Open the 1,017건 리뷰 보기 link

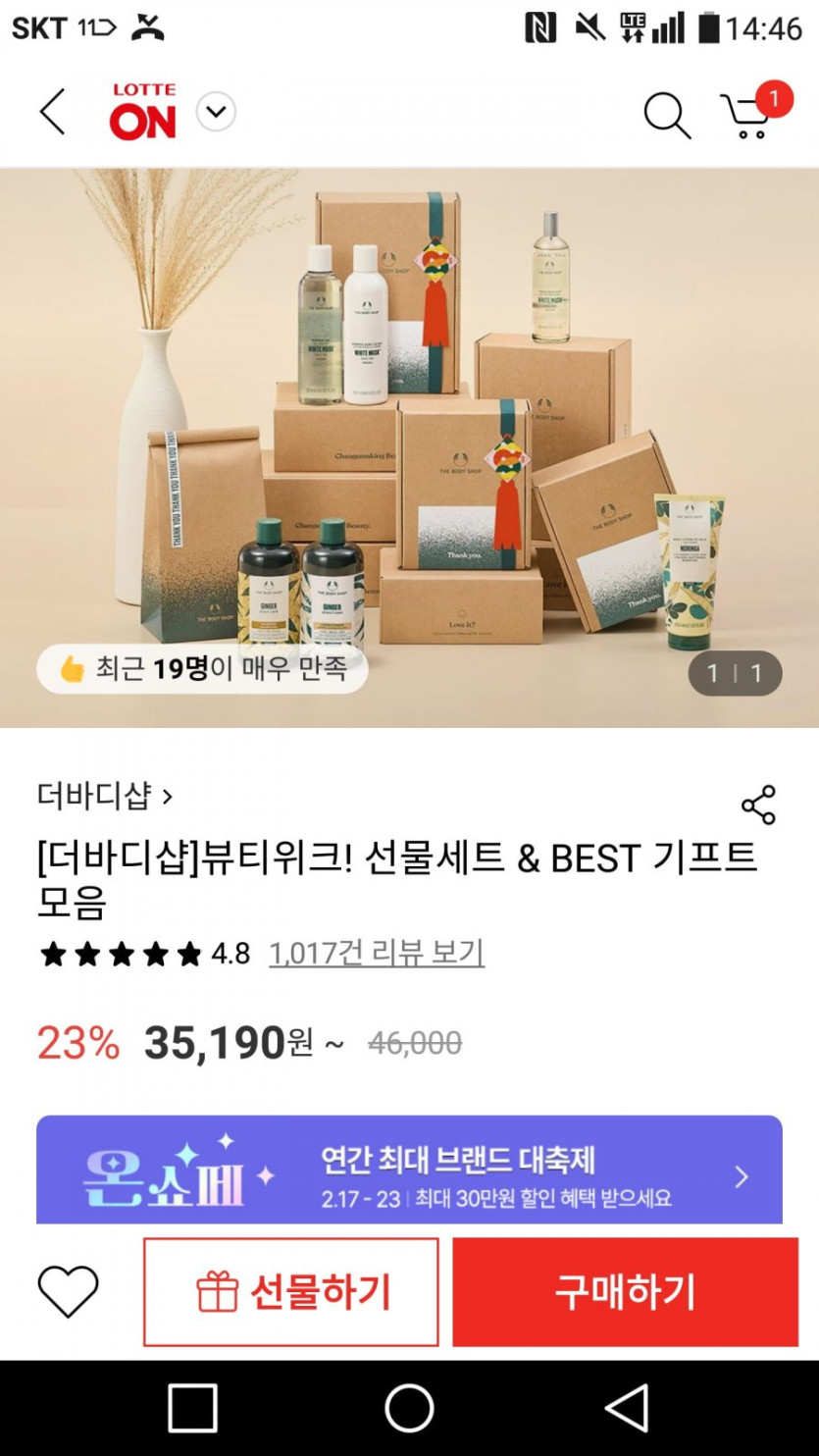[377, 953]
